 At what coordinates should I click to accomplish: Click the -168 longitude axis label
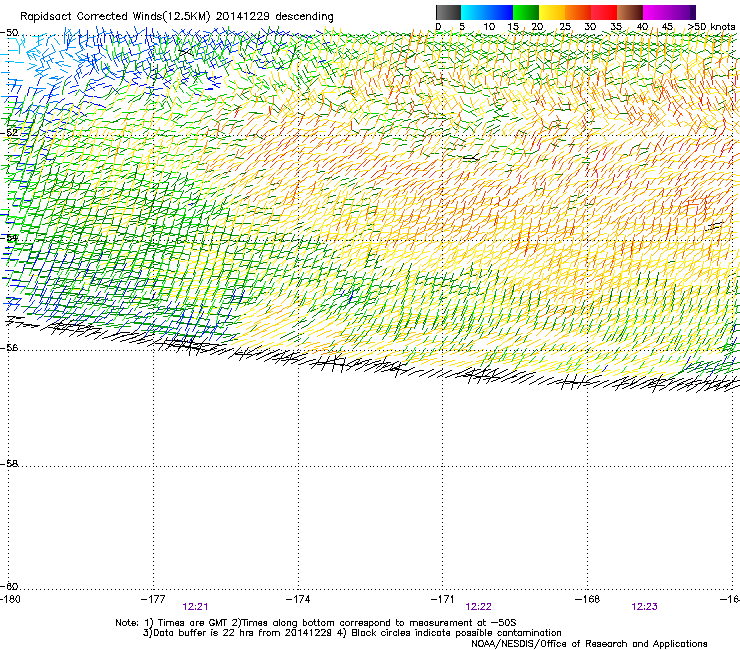pos(588,599)
